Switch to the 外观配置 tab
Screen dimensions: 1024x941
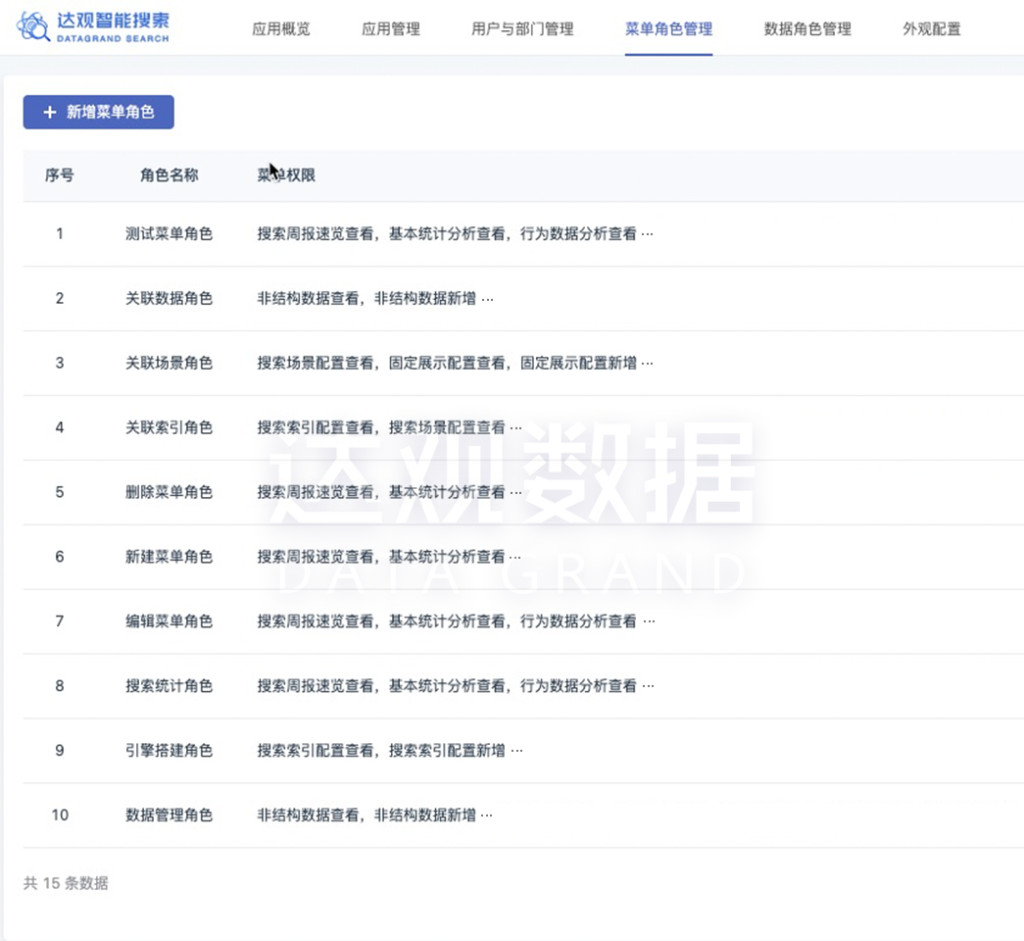[931, 29]
